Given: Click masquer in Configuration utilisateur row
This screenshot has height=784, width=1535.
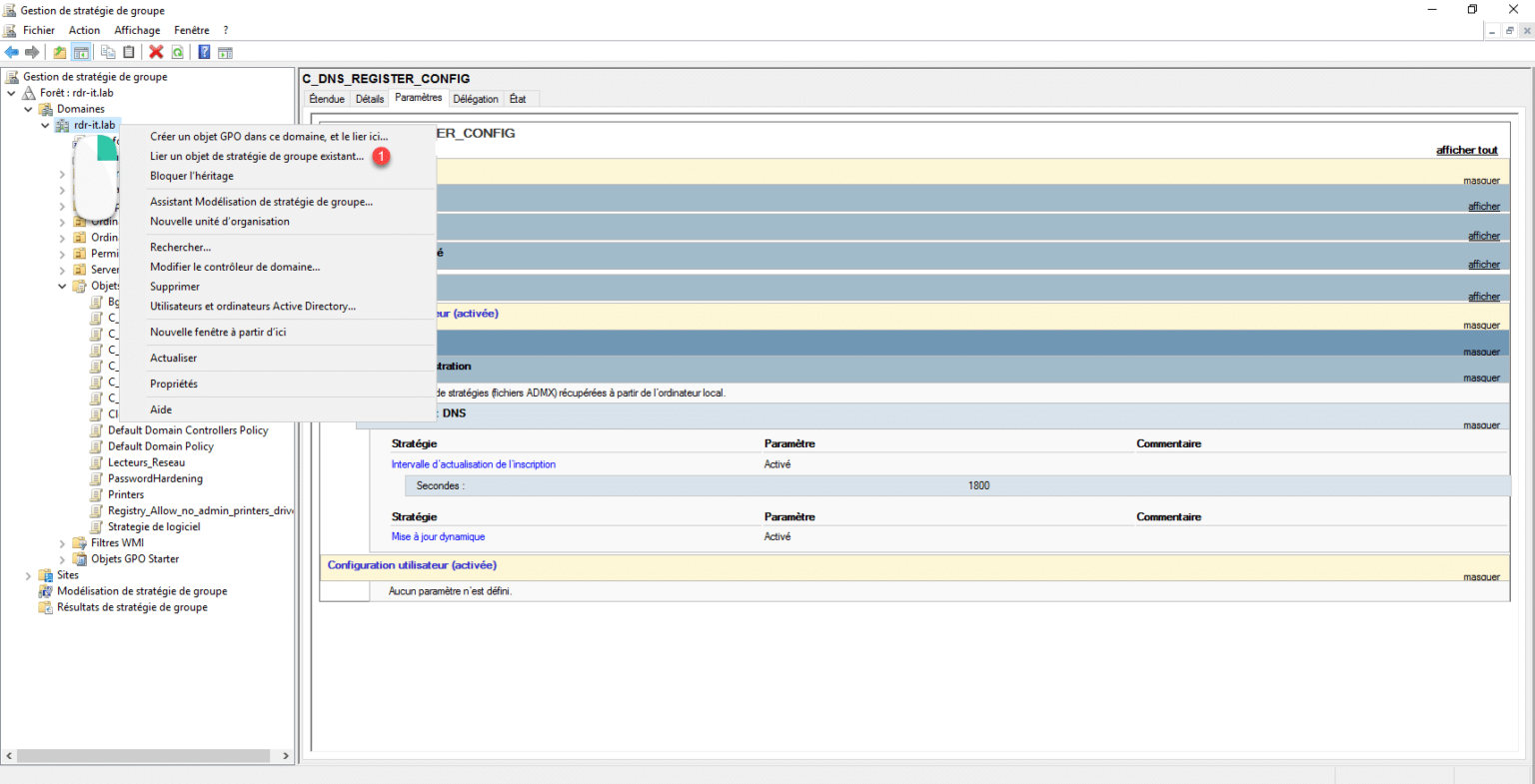Looking at the screenshot, I should click(x=1482, y=577).
